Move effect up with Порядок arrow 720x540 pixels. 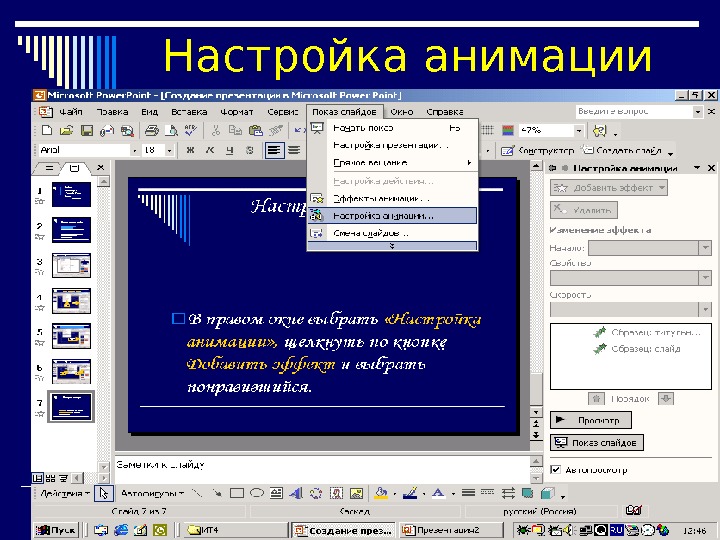tap(596, 399)
